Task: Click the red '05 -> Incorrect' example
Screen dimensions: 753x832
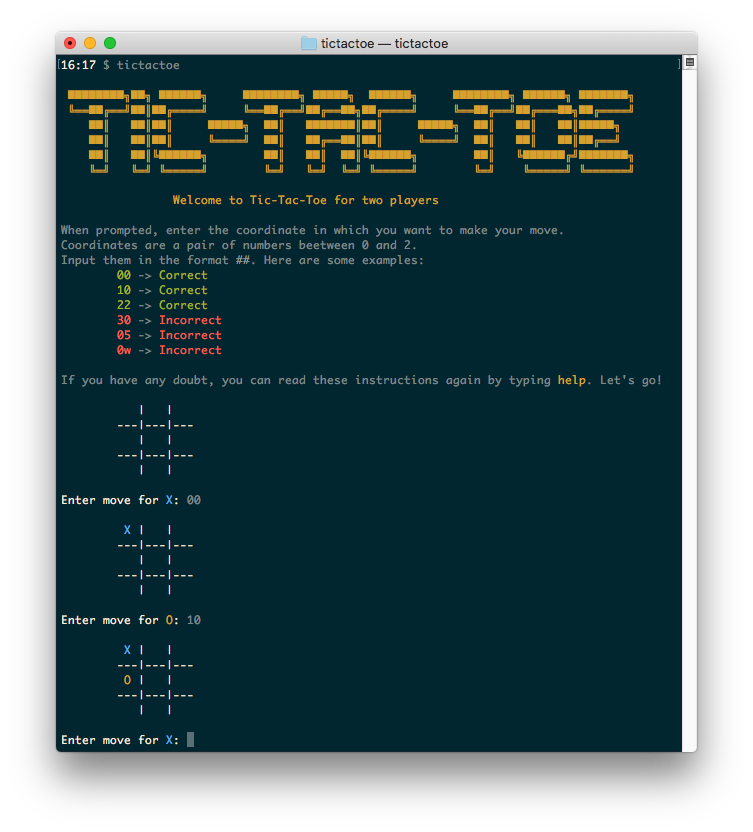Action: (x=169, y=335)
